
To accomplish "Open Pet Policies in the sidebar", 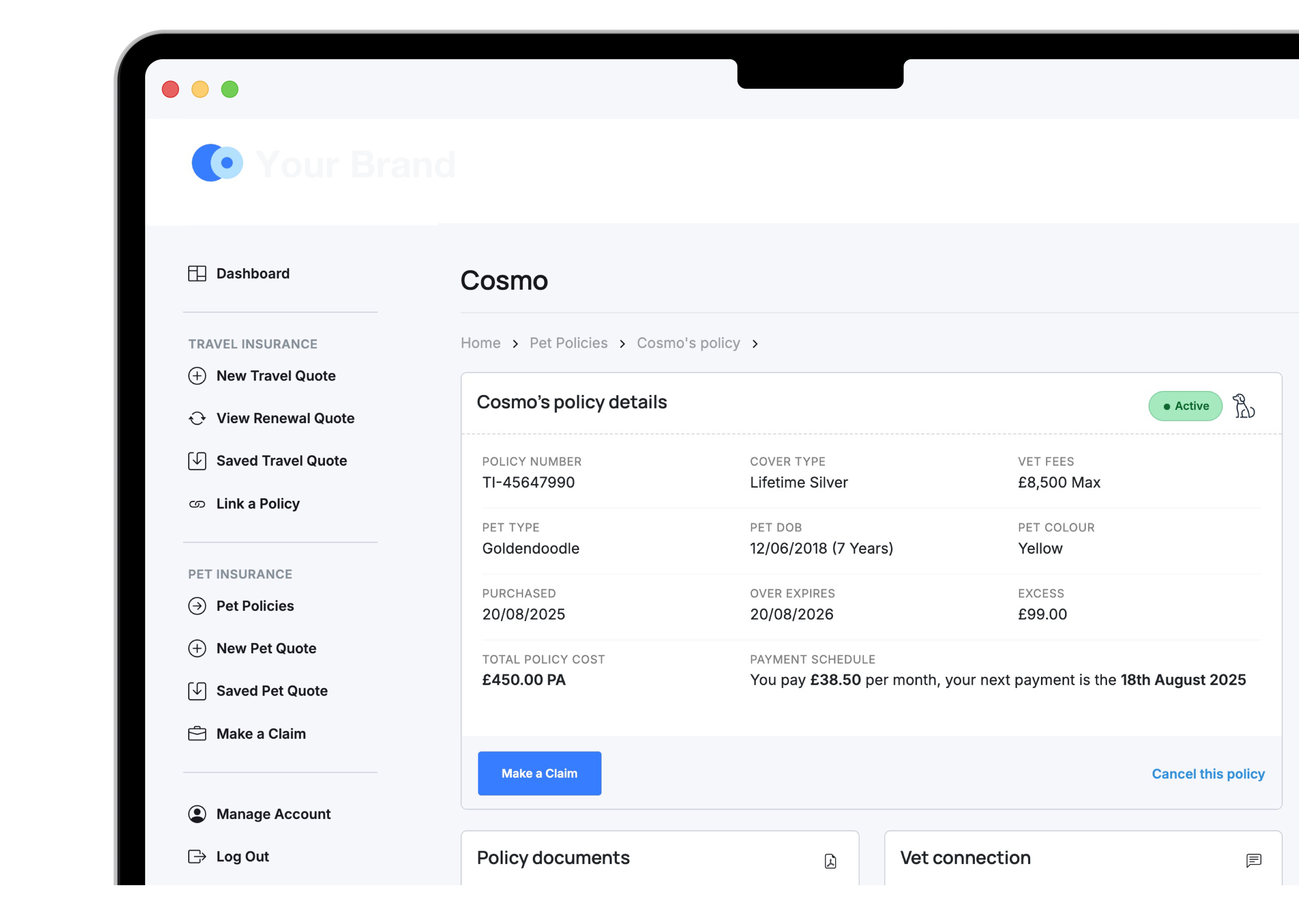I will point(254,606).
